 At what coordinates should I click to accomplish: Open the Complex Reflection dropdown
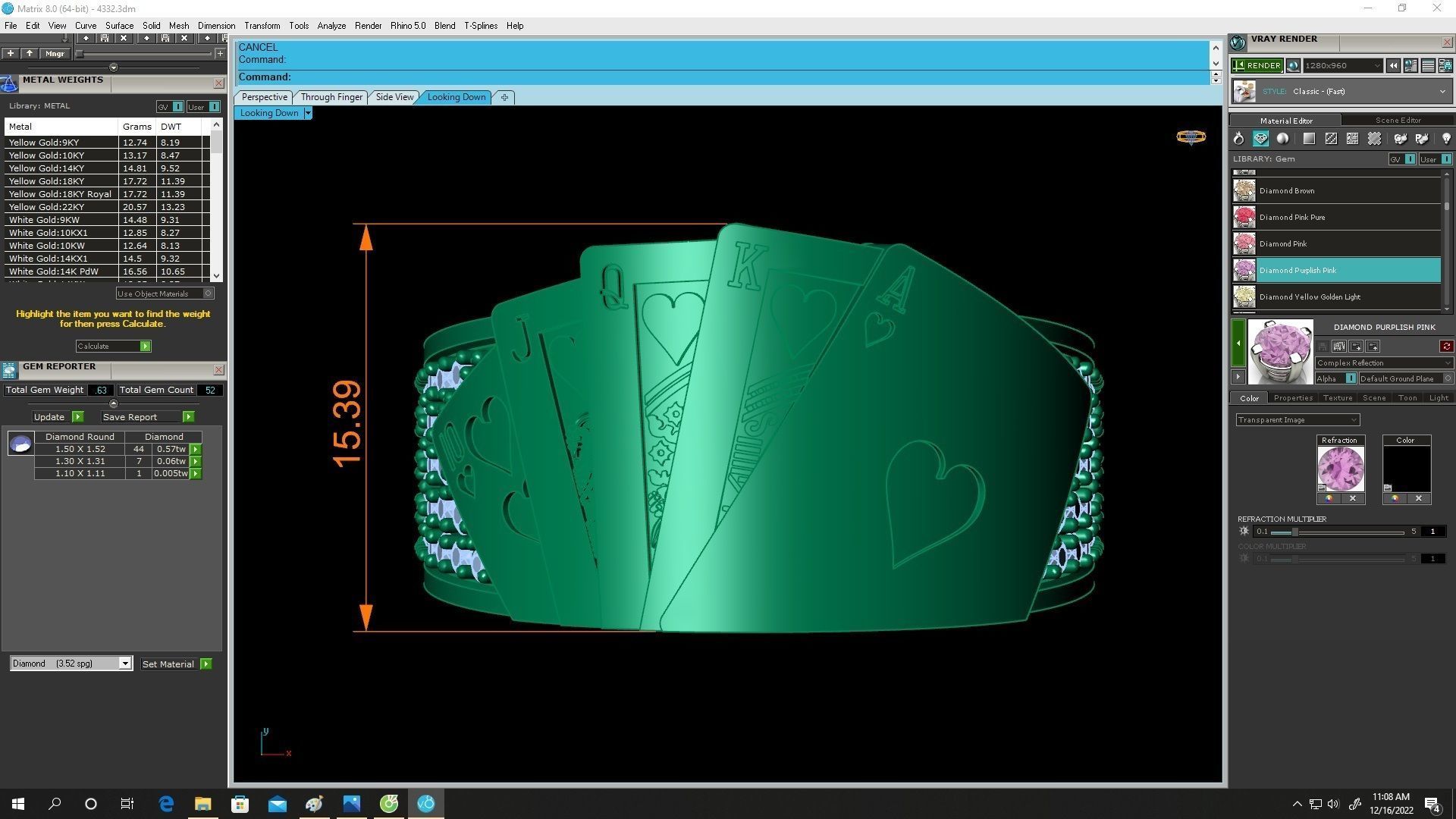pyautogui.click(x=1383, y=363)
